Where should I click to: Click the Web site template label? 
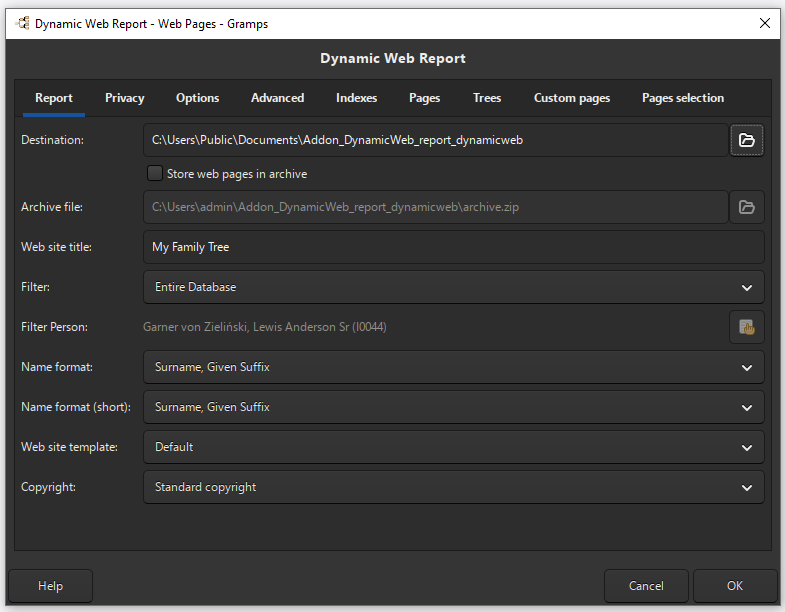(69, 447)
